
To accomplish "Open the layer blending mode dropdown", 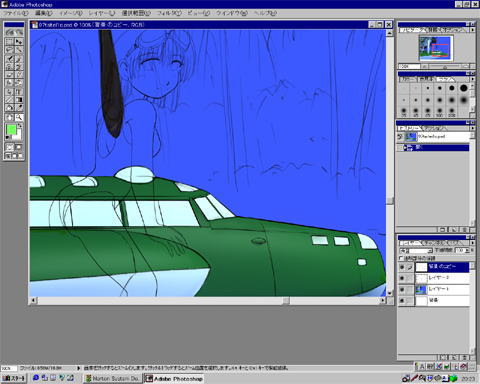I will (x=430, y=250).
